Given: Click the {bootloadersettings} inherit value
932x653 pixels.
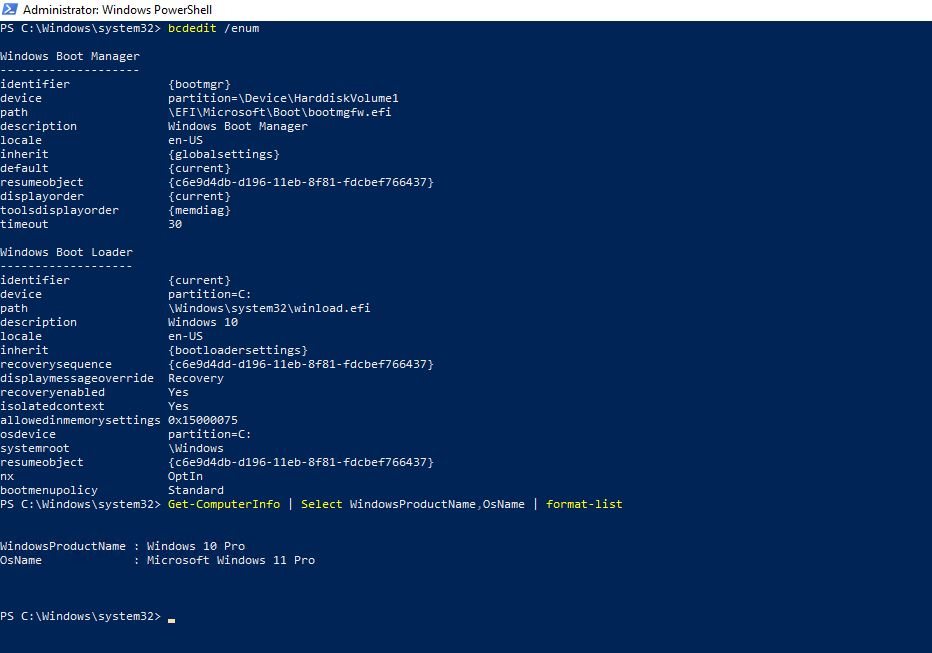Looking at the screenshot, I should coord(237,350).
